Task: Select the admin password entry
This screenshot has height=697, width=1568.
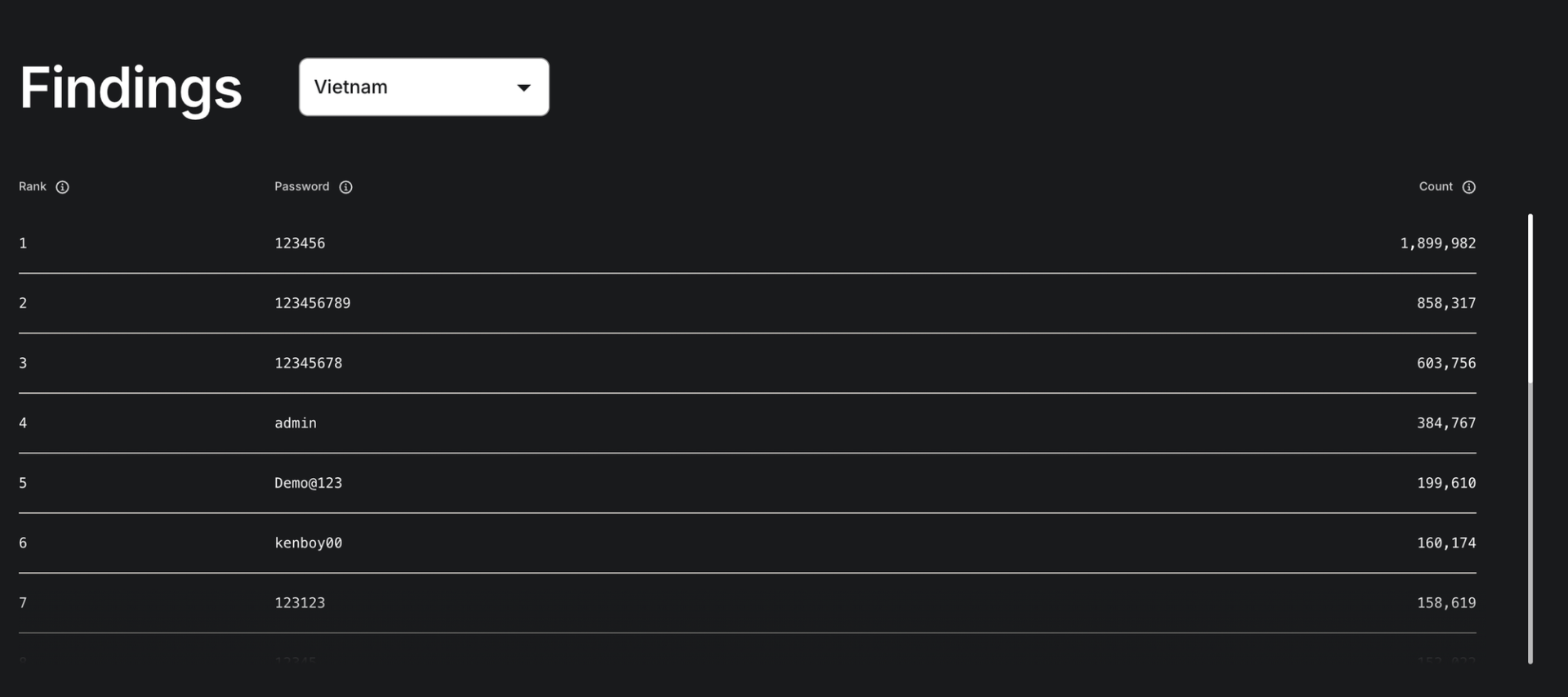Action: (x=295, y=423)
